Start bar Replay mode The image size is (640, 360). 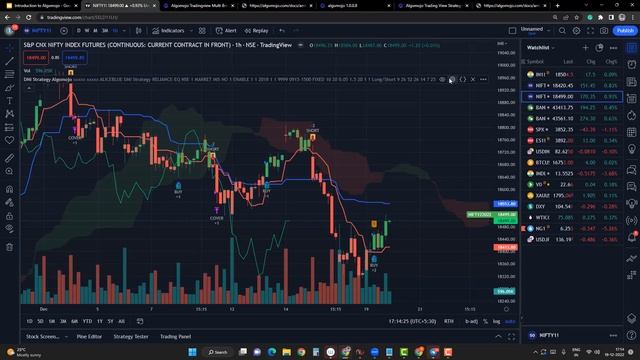point(256,31)
